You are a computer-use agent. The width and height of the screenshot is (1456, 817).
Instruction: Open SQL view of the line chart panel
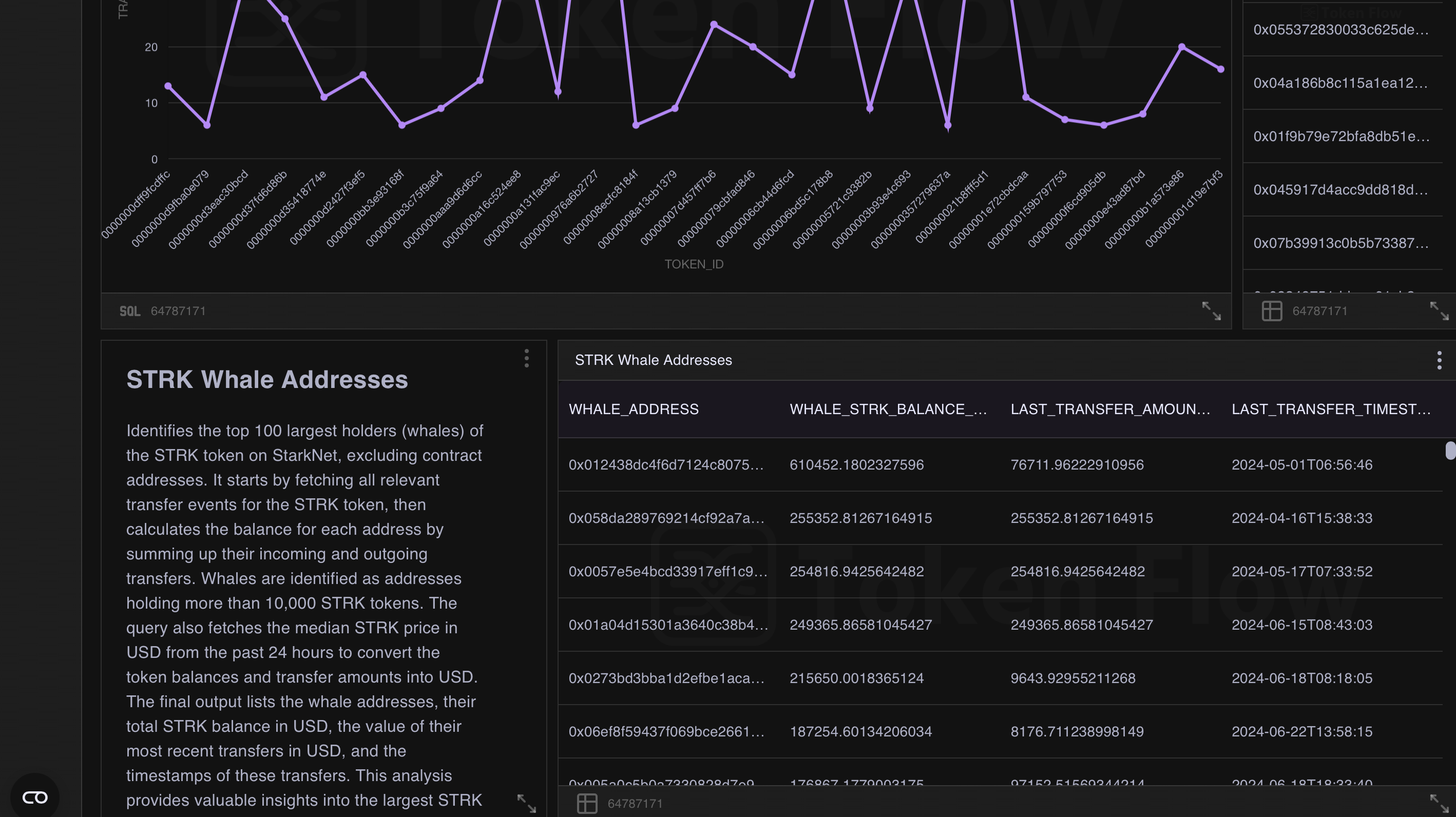point(129,311)
